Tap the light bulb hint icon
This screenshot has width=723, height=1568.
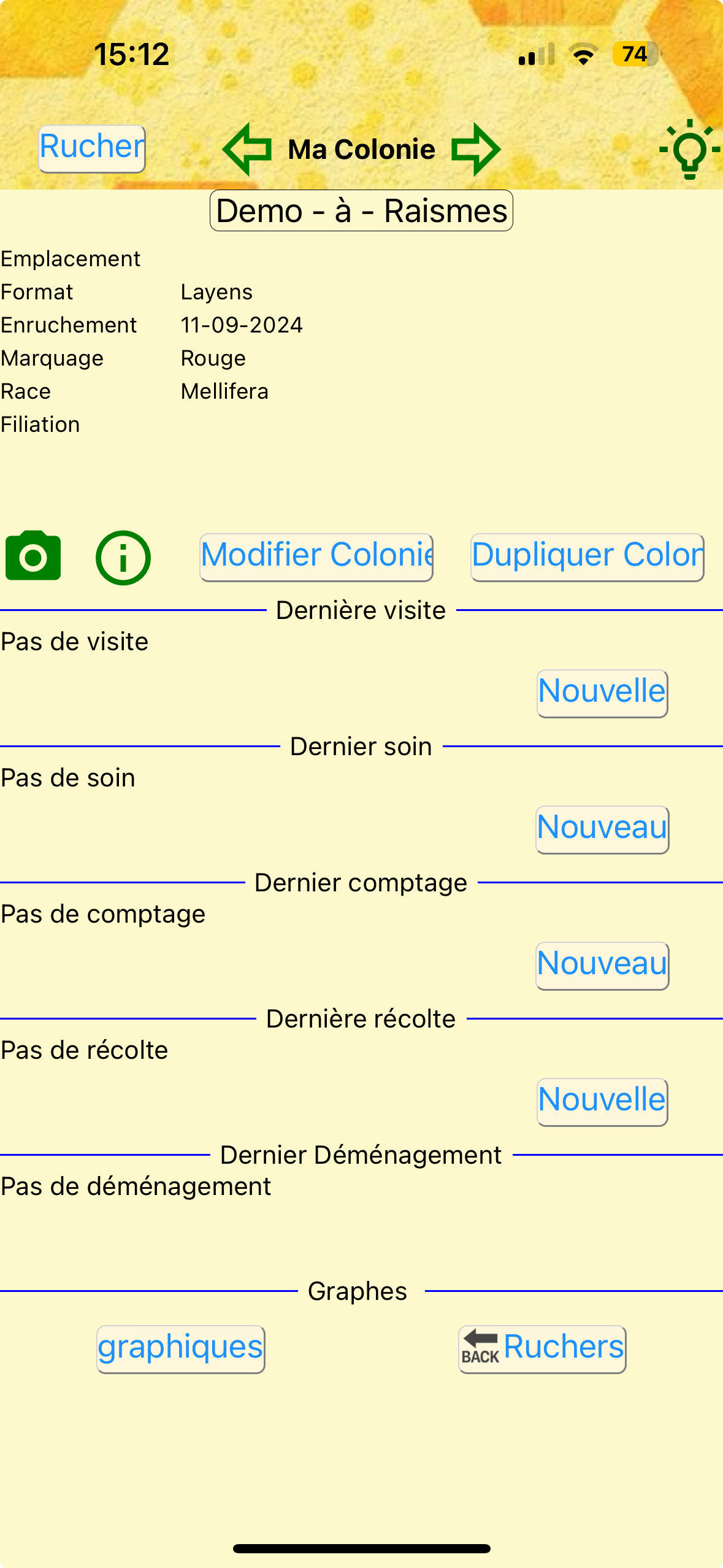click(689, 149)
